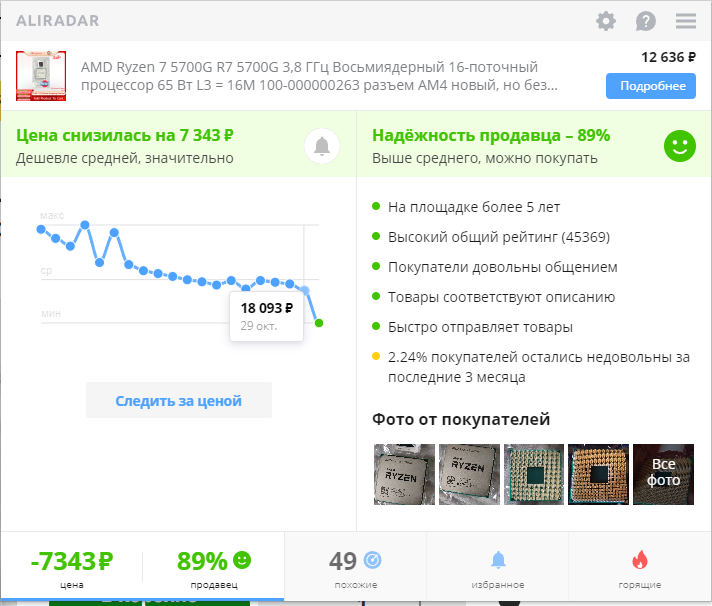Click the favorites bell icon
The height and width of the screenshot is (606, 712).
[498, 560]
